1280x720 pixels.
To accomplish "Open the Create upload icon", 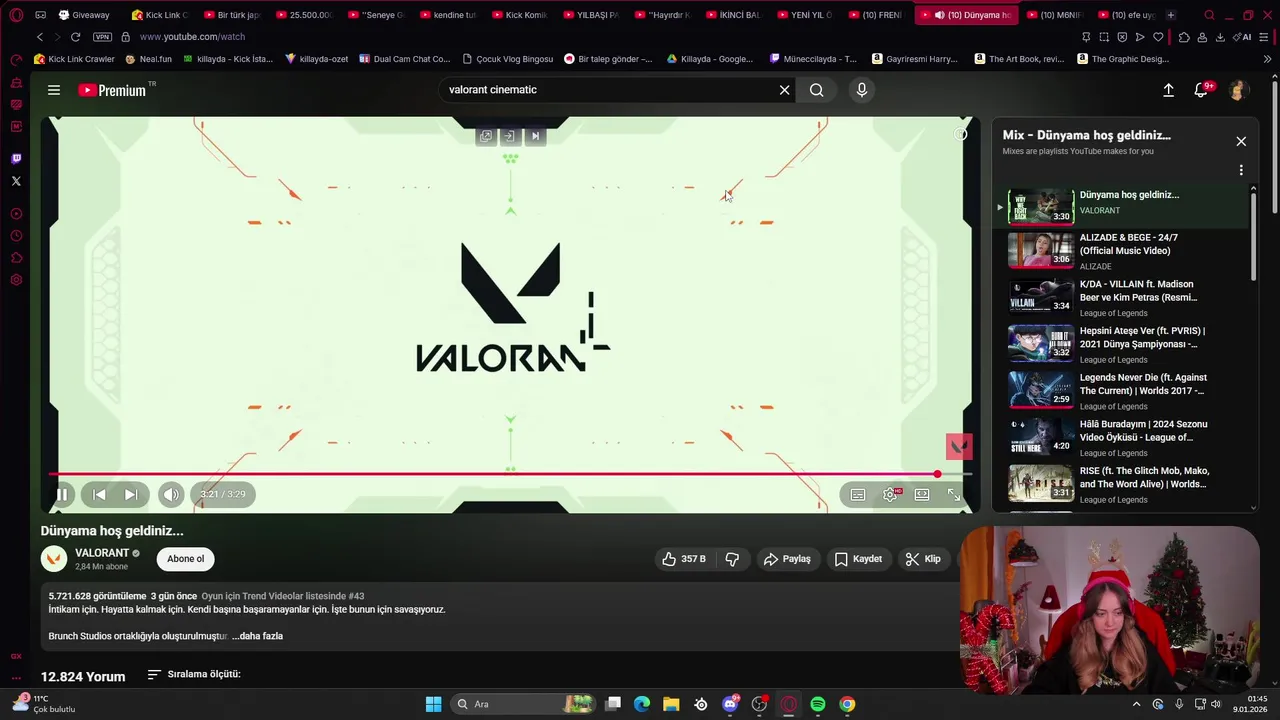I will [1168, 90].
